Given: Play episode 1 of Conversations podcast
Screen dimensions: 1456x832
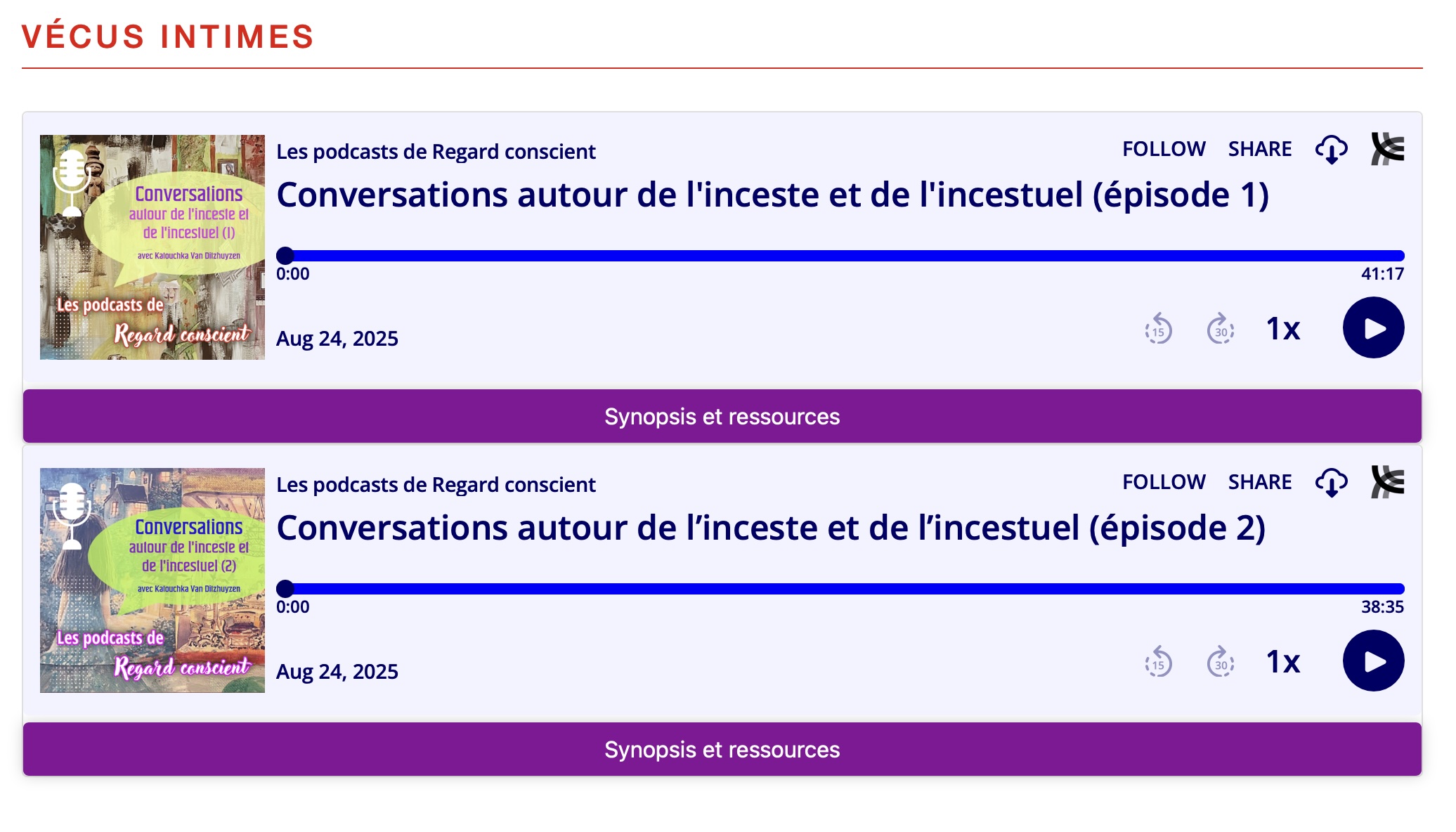Looking at the screenshot, I should [x=1373, y=327].
